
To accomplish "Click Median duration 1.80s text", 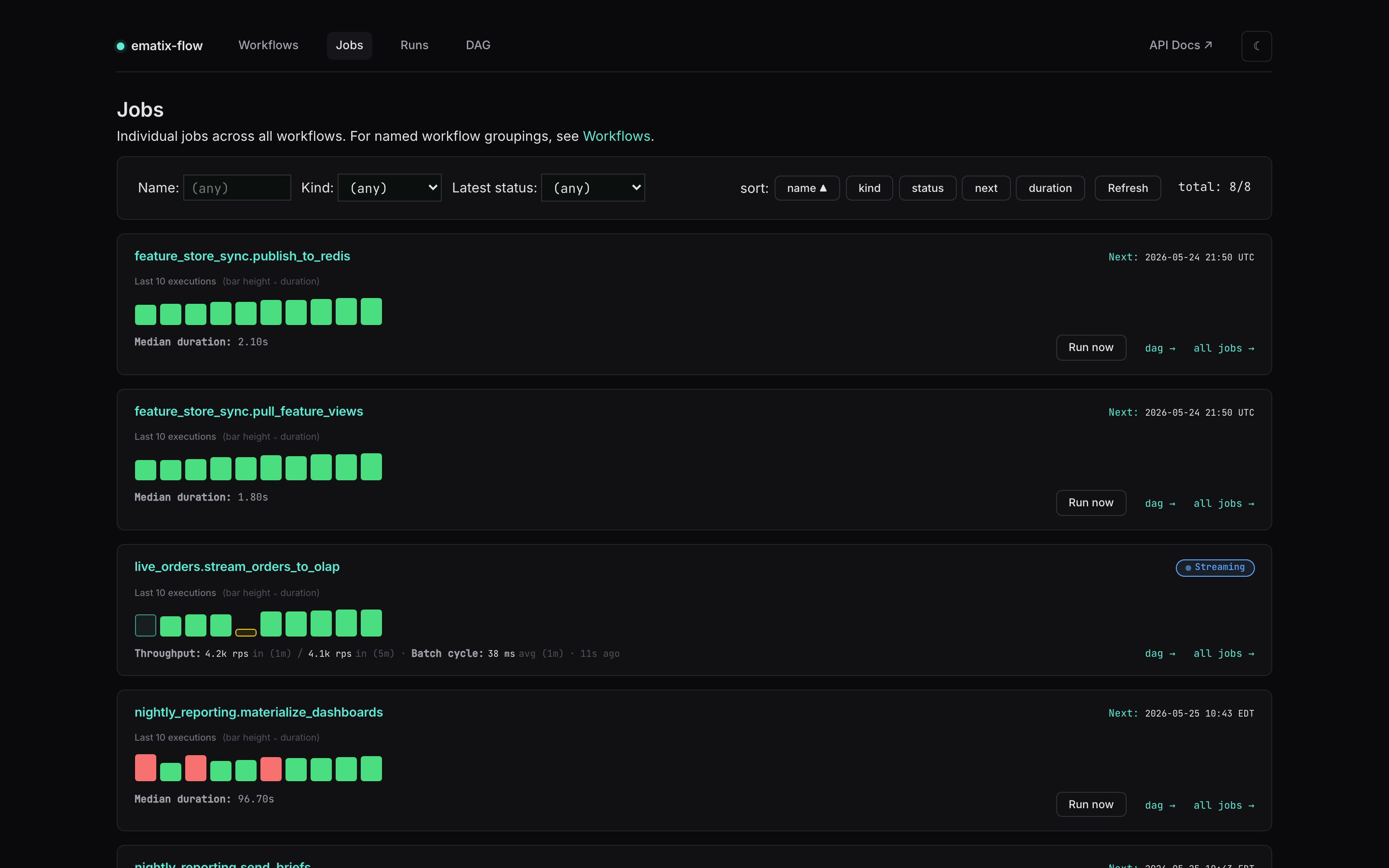I will coord(201,497).
